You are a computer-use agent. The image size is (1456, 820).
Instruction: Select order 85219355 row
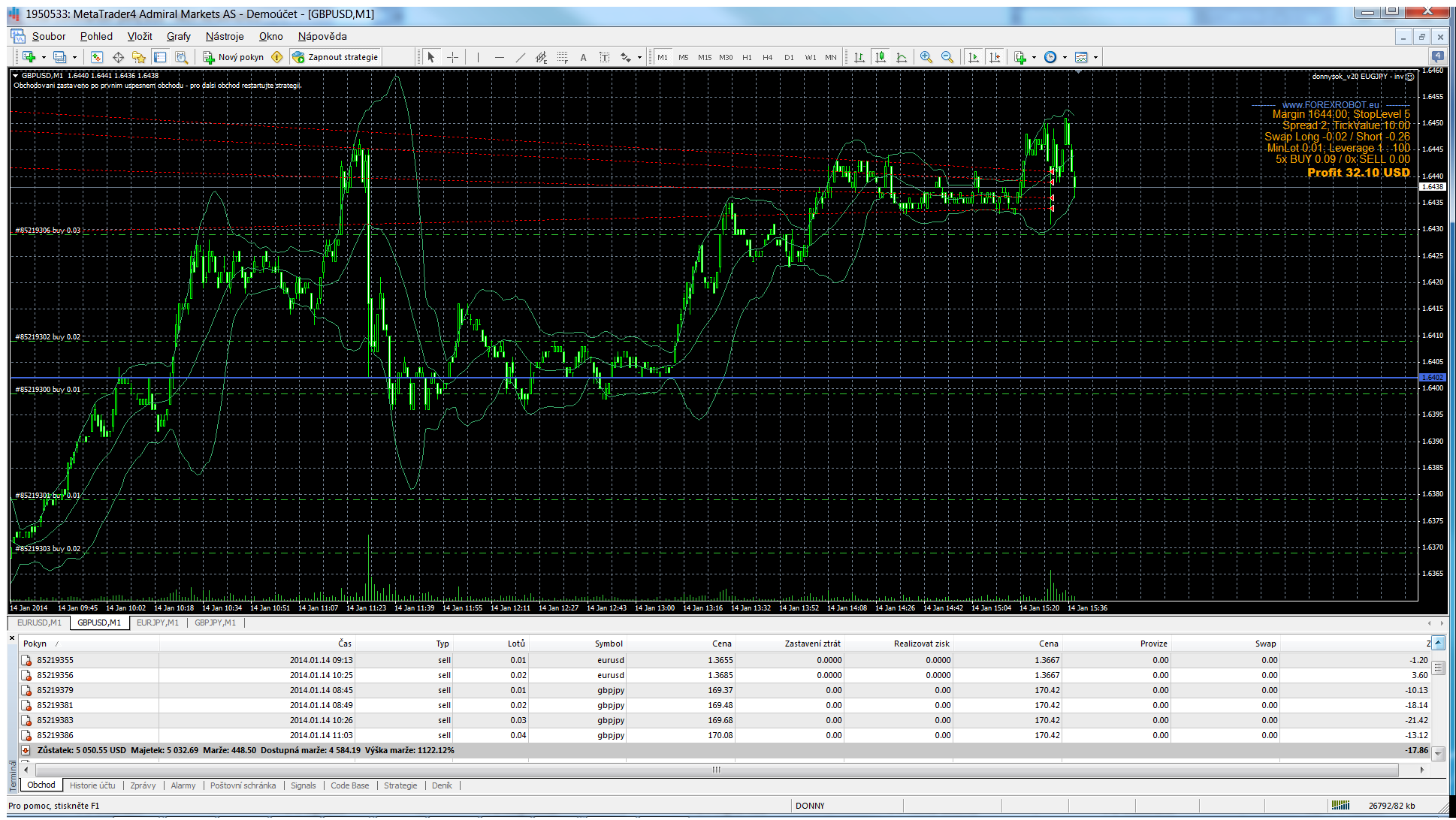725,660
